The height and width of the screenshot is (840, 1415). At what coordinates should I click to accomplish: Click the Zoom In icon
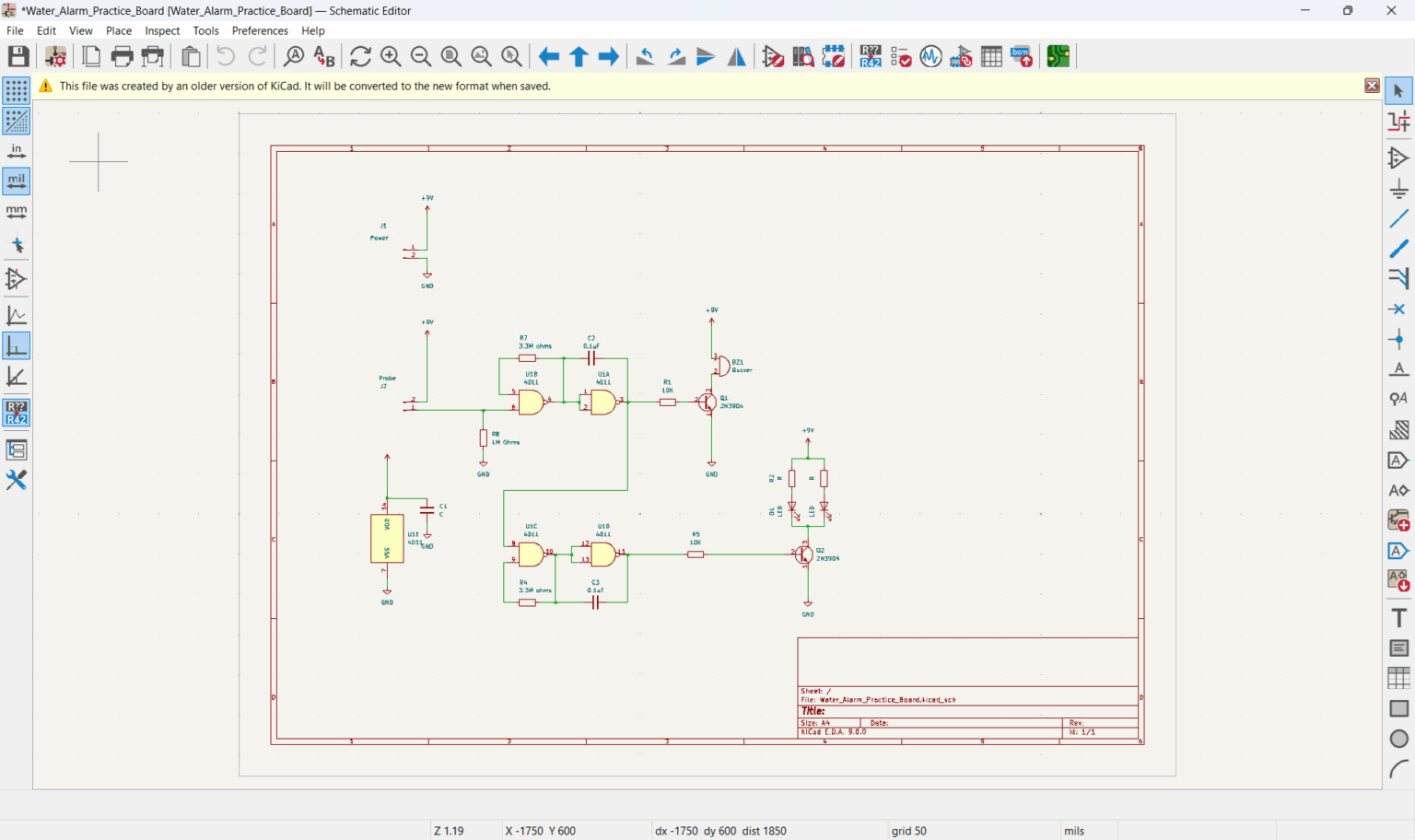[x=391, y=56]
